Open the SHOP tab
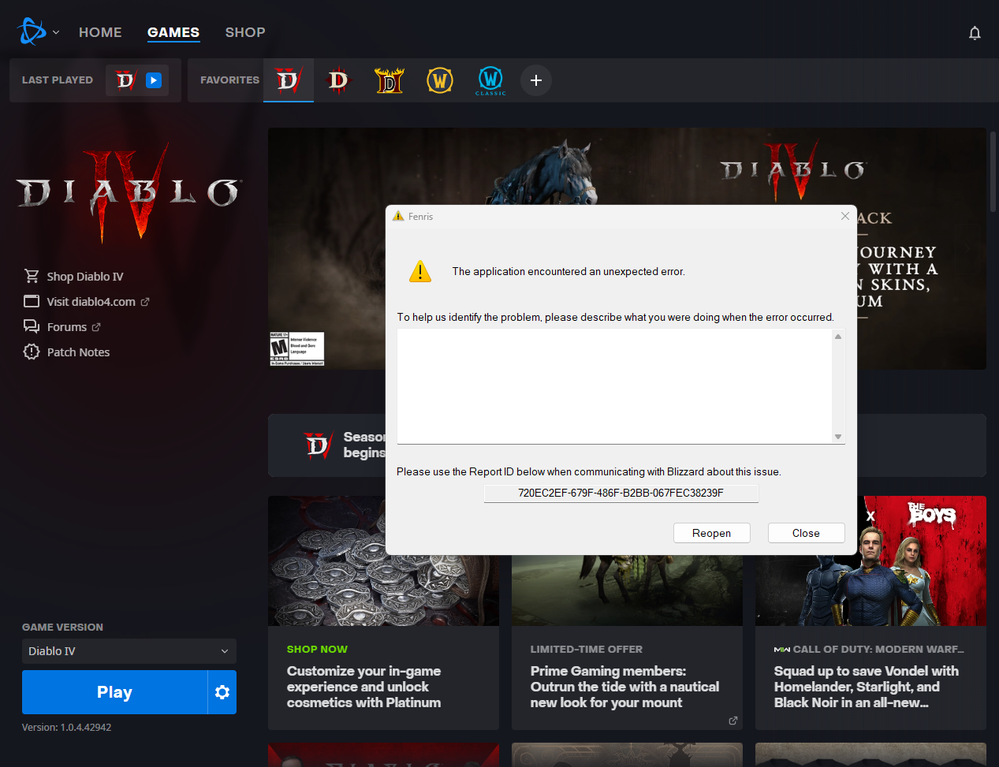This screenshot has height=767, width=999. (245, 32)
